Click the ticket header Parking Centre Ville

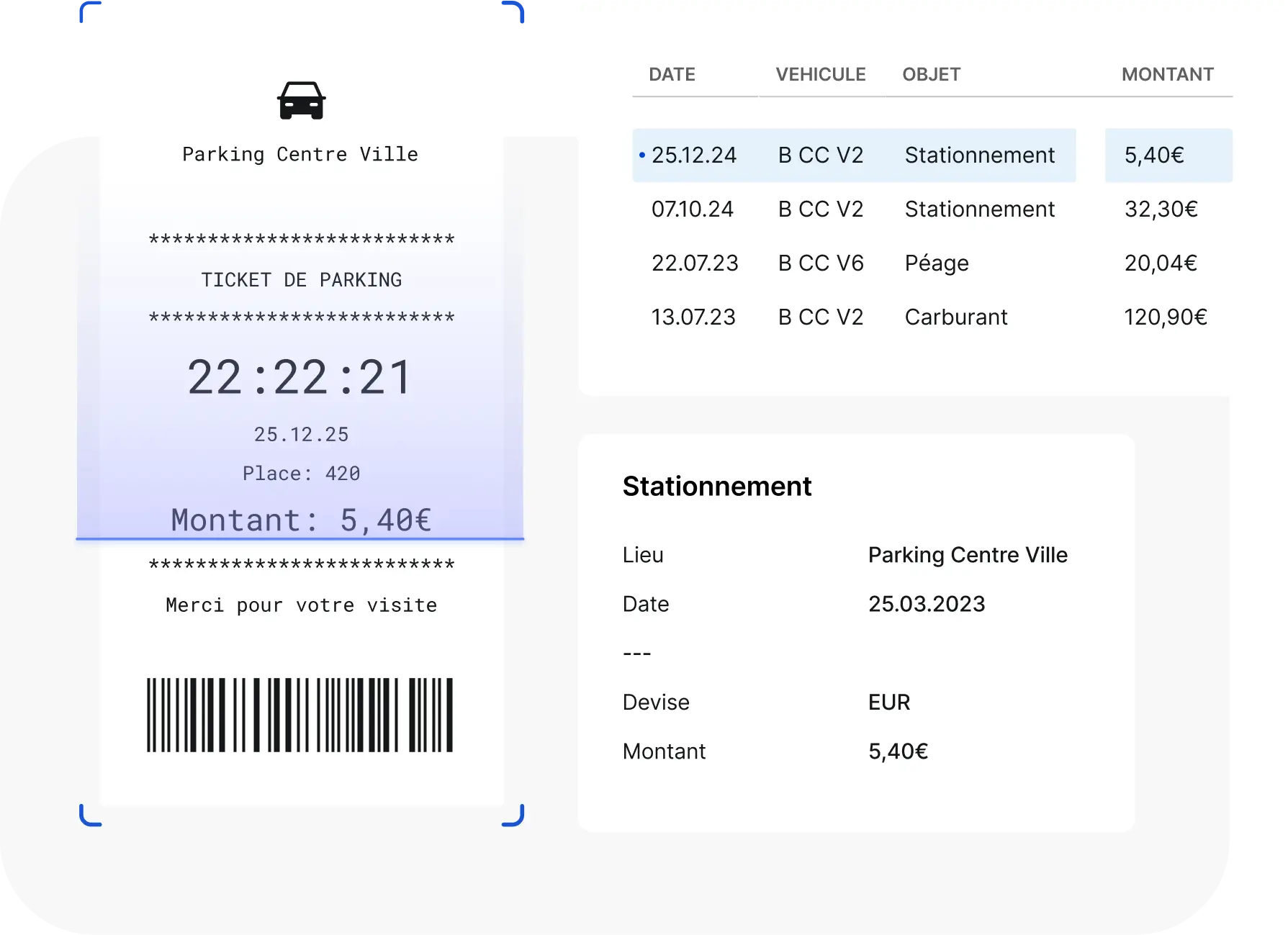pos(300,154)
